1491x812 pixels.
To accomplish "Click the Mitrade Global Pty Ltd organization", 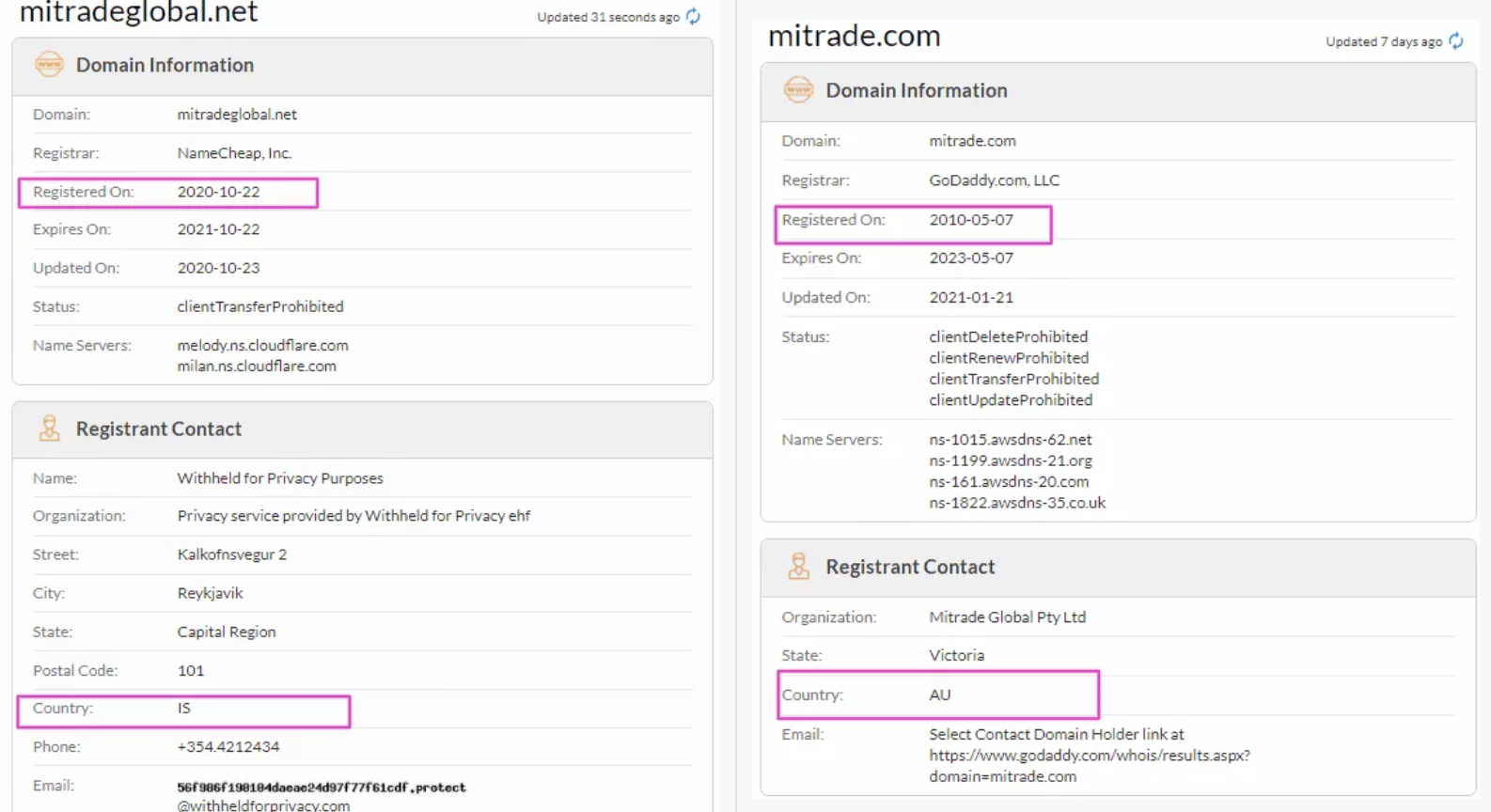I will point(1007,617).
